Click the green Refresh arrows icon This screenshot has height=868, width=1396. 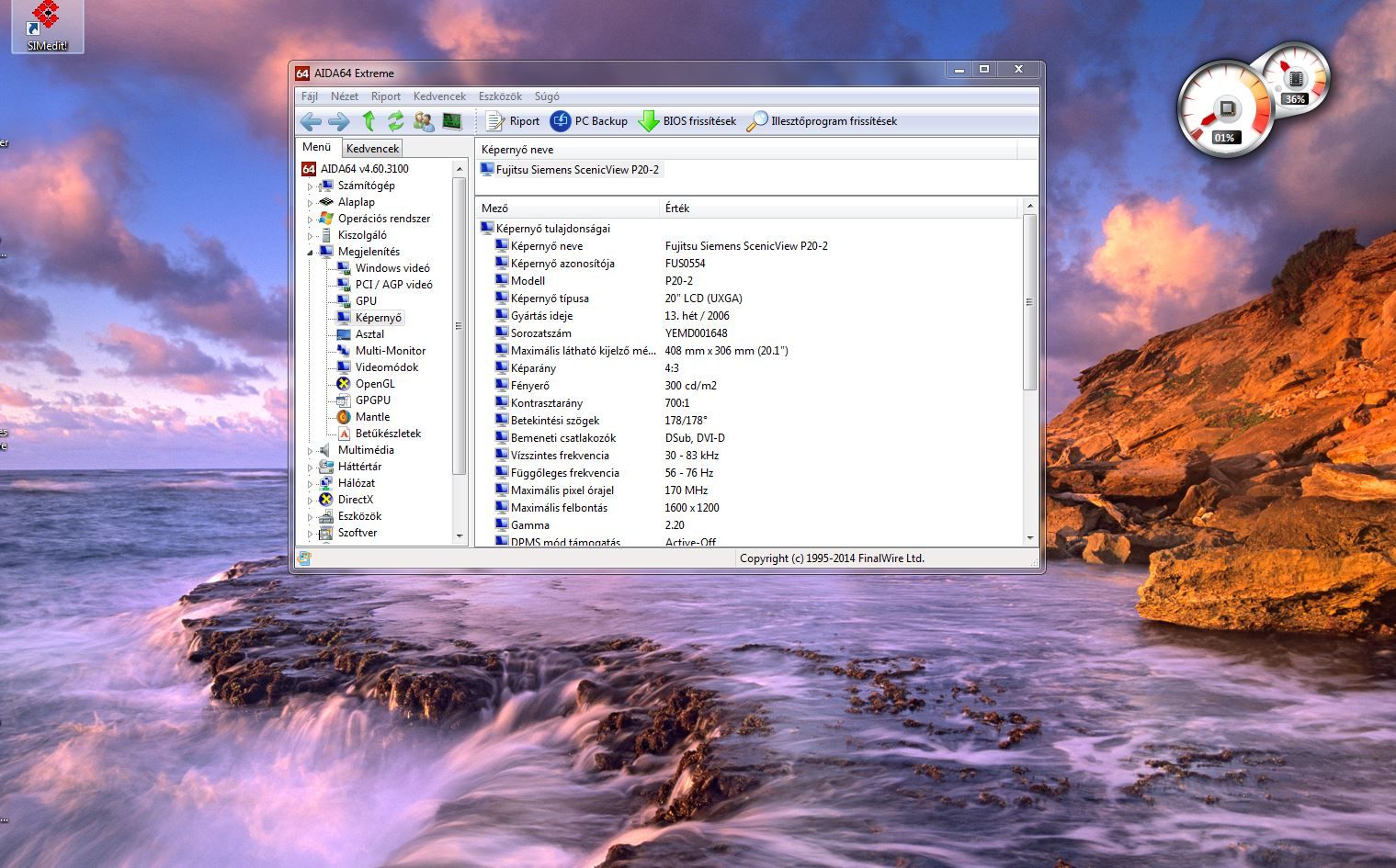tap(395, 121)
